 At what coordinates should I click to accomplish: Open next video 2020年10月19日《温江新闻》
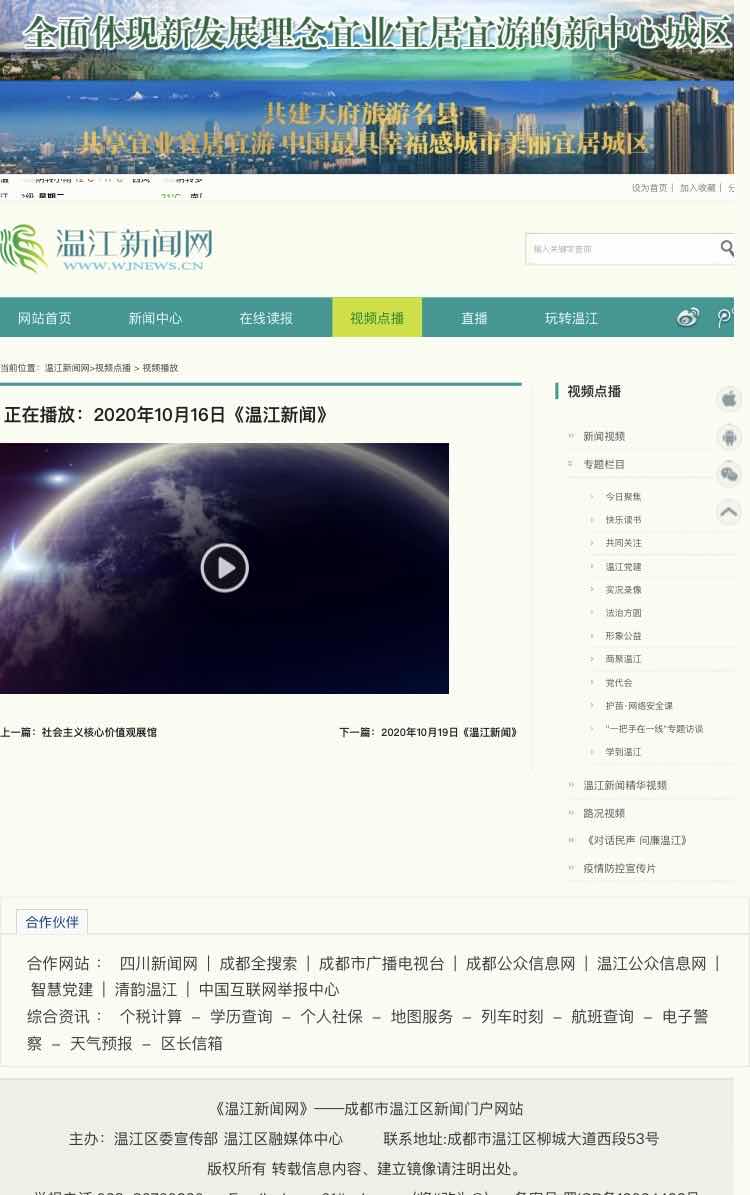[429, 732]
